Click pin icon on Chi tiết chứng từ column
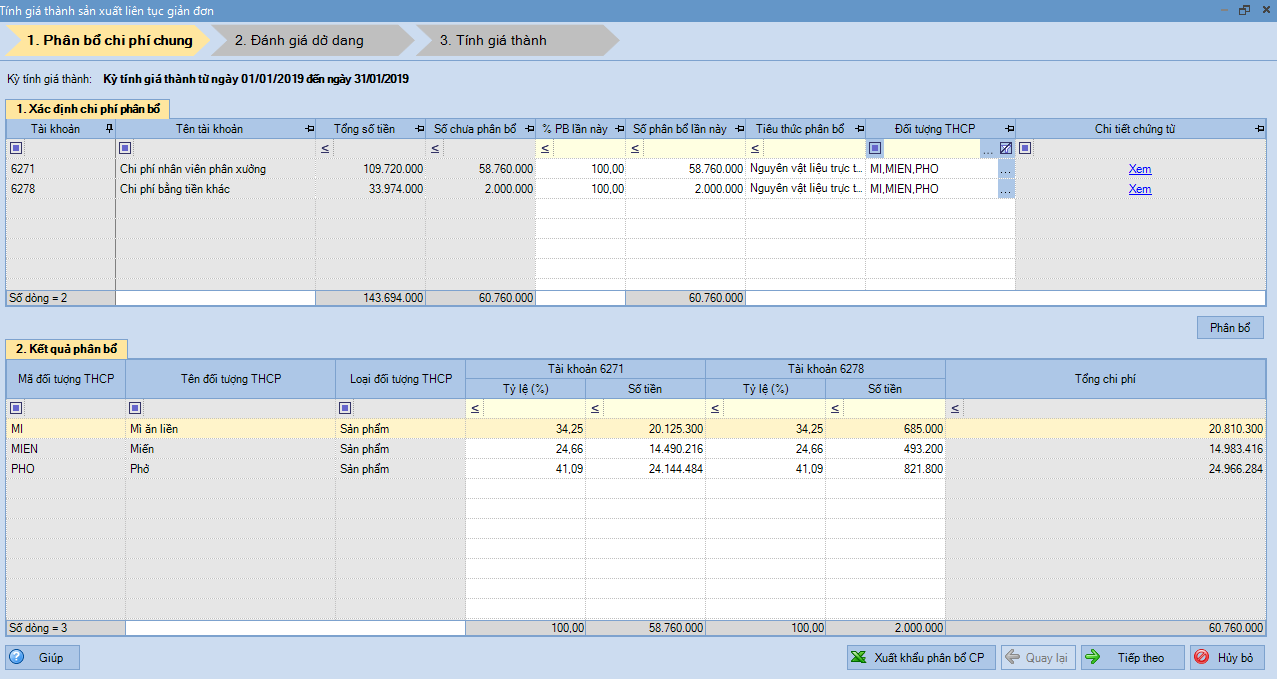 click(1259, 129)
